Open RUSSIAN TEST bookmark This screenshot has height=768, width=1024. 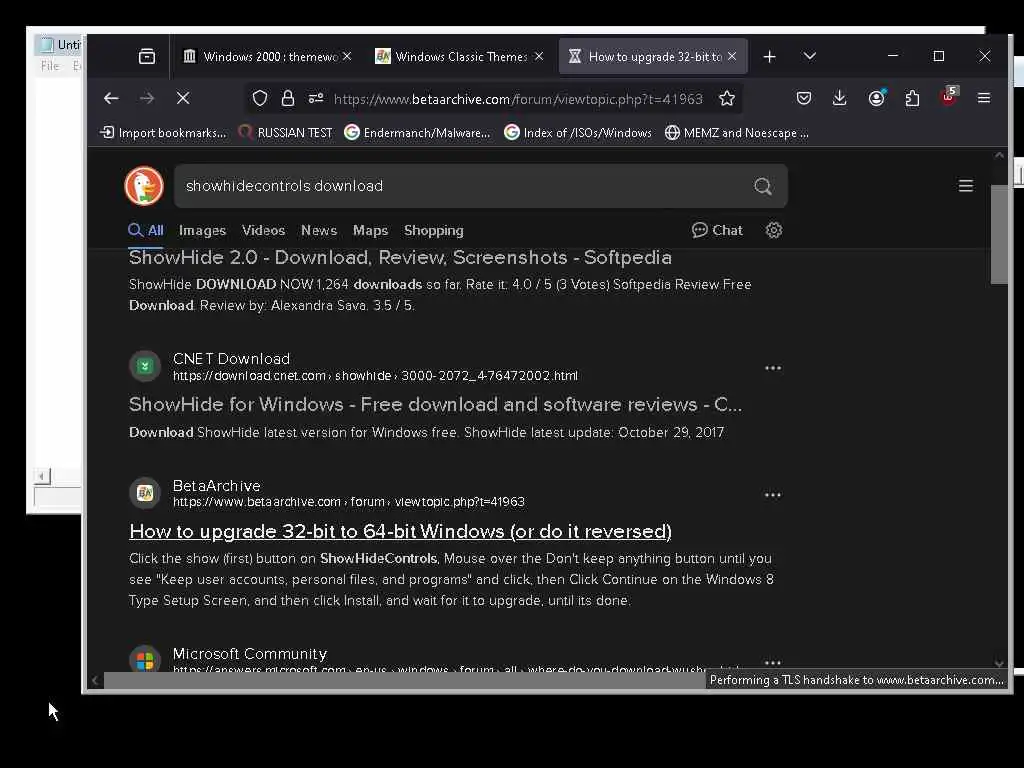[285, 133]
